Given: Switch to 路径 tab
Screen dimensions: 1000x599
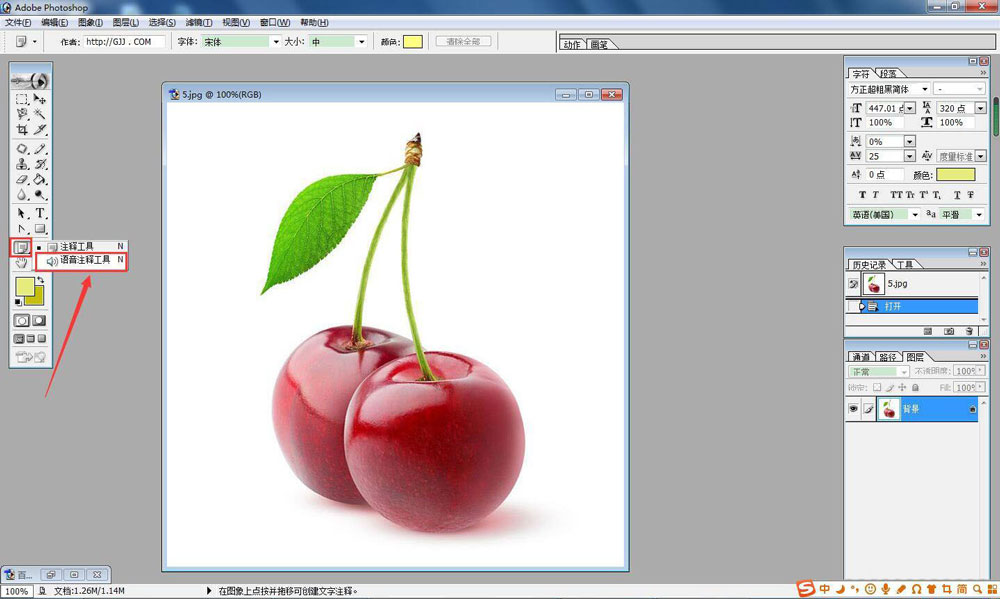Looking at the screenshot, I should pos(888,357).
